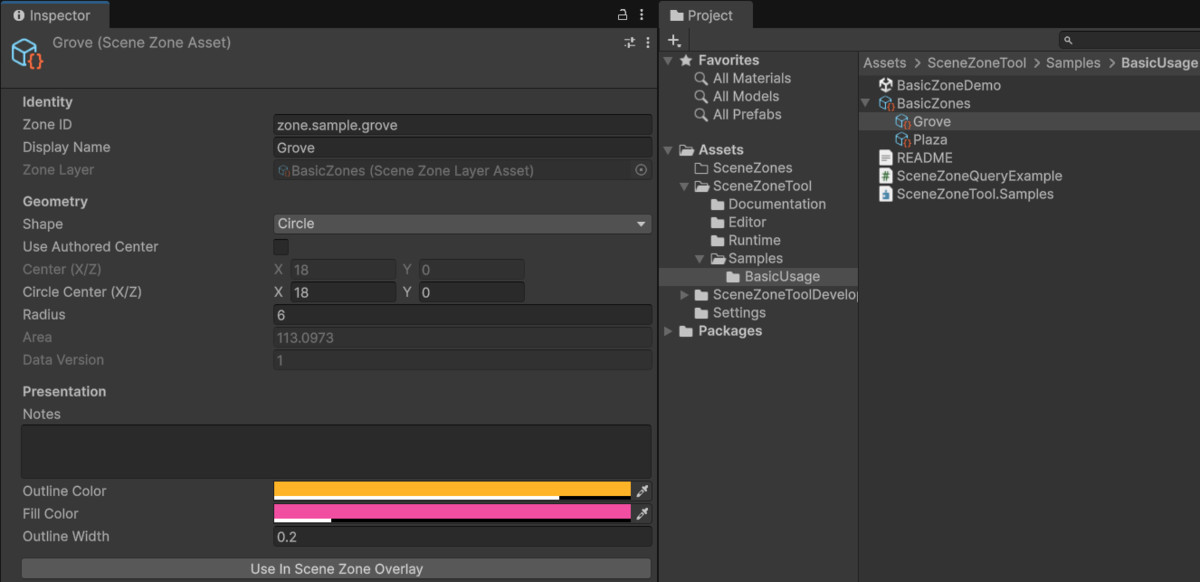Viewport: 1200px width, 582px height.
Task: Collapse BasicZones asset children
Action: [865, 103]
